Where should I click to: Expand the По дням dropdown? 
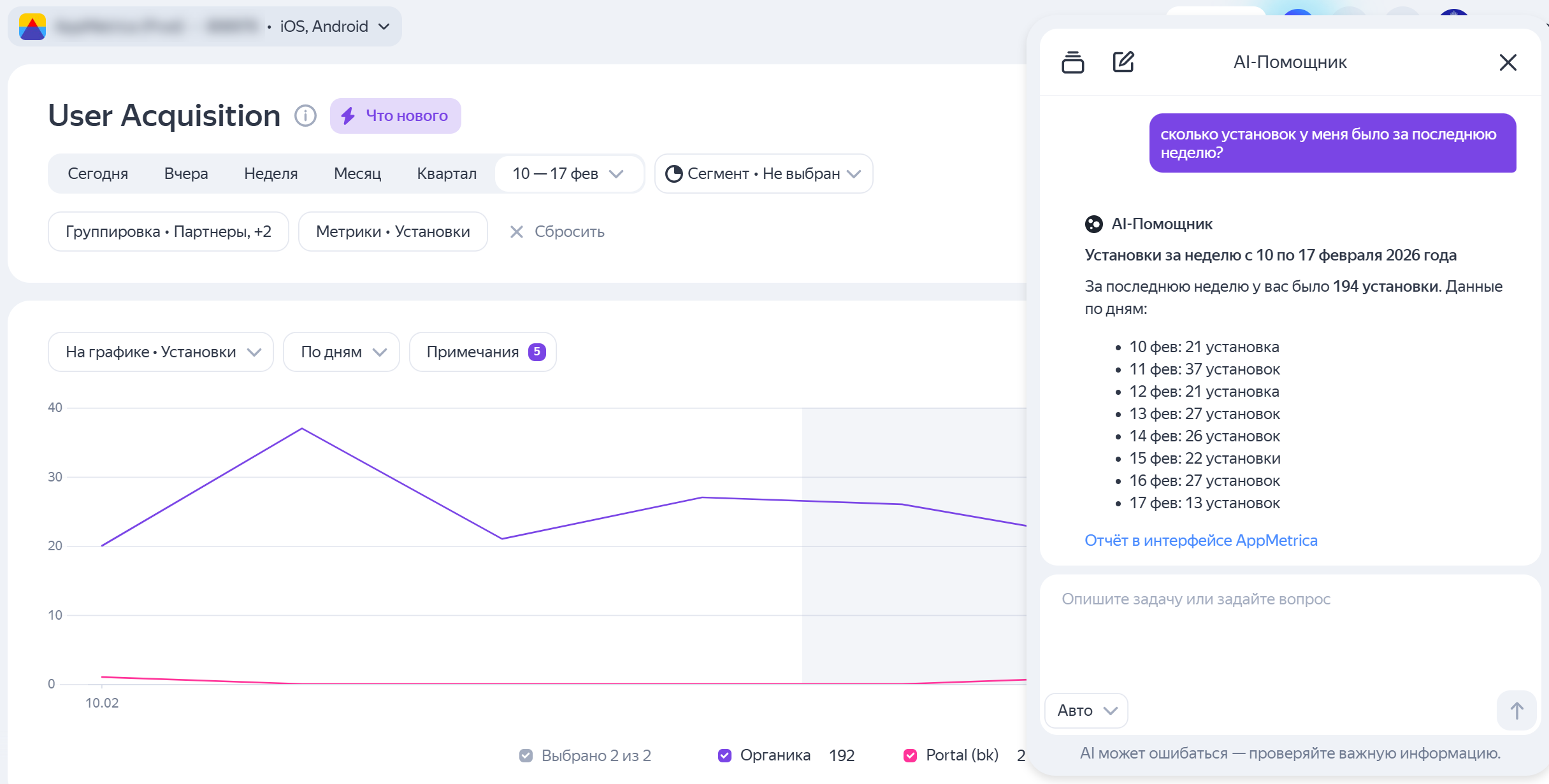click(342, 352)
